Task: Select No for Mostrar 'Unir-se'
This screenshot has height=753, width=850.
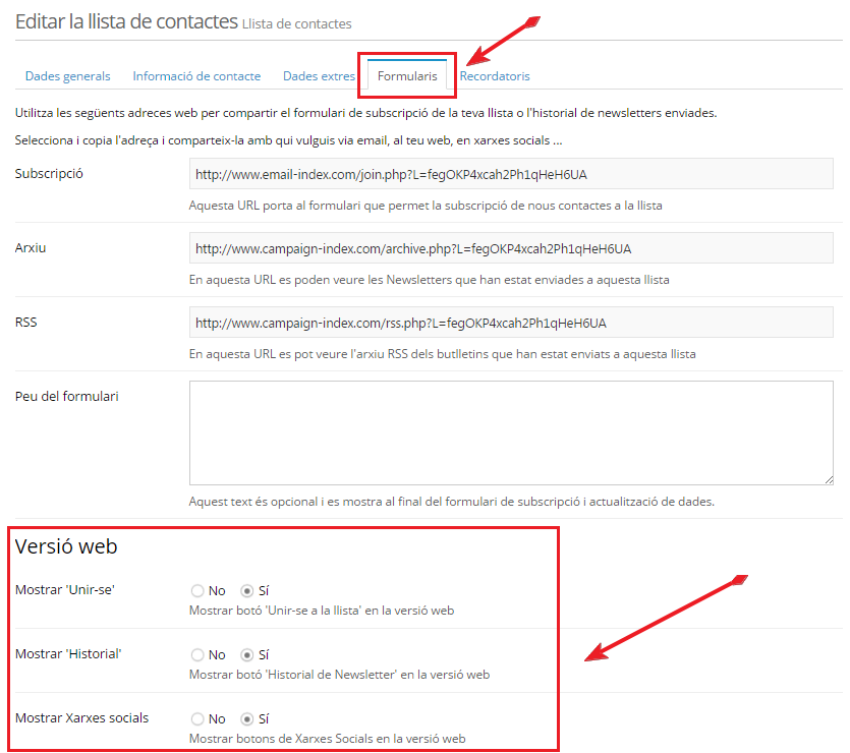Action: [197, 590]
